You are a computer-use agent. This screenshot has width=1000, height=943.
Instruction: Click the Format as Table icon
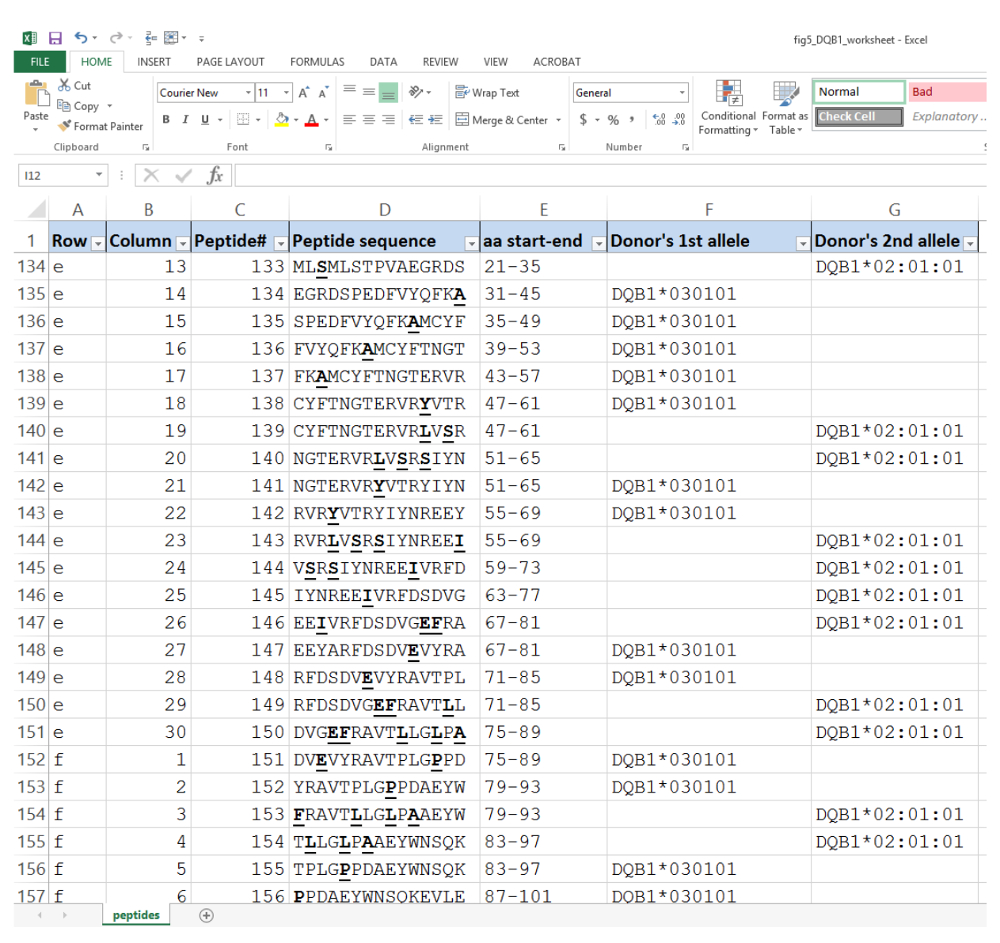coord(785,109)
